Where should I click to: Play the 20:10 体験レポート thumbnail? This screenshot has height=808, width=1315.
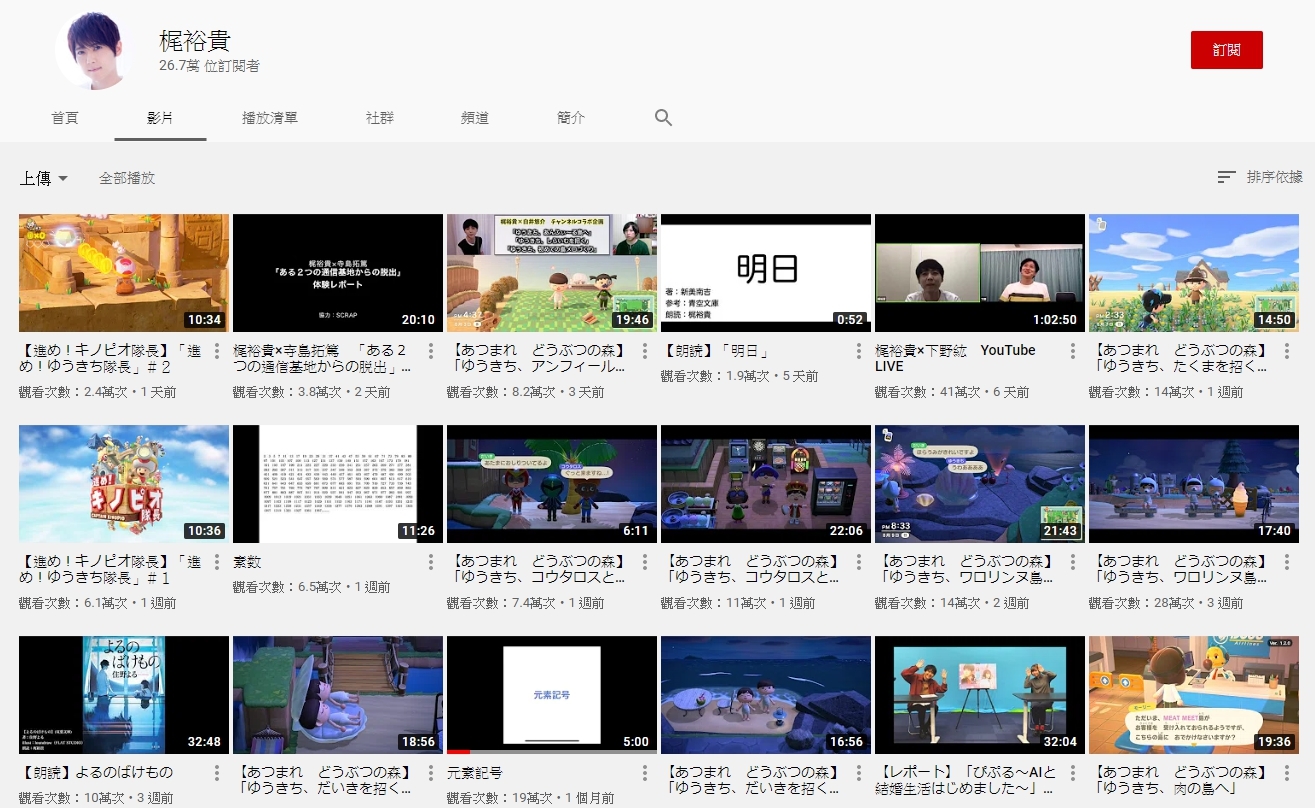(338, 273)
